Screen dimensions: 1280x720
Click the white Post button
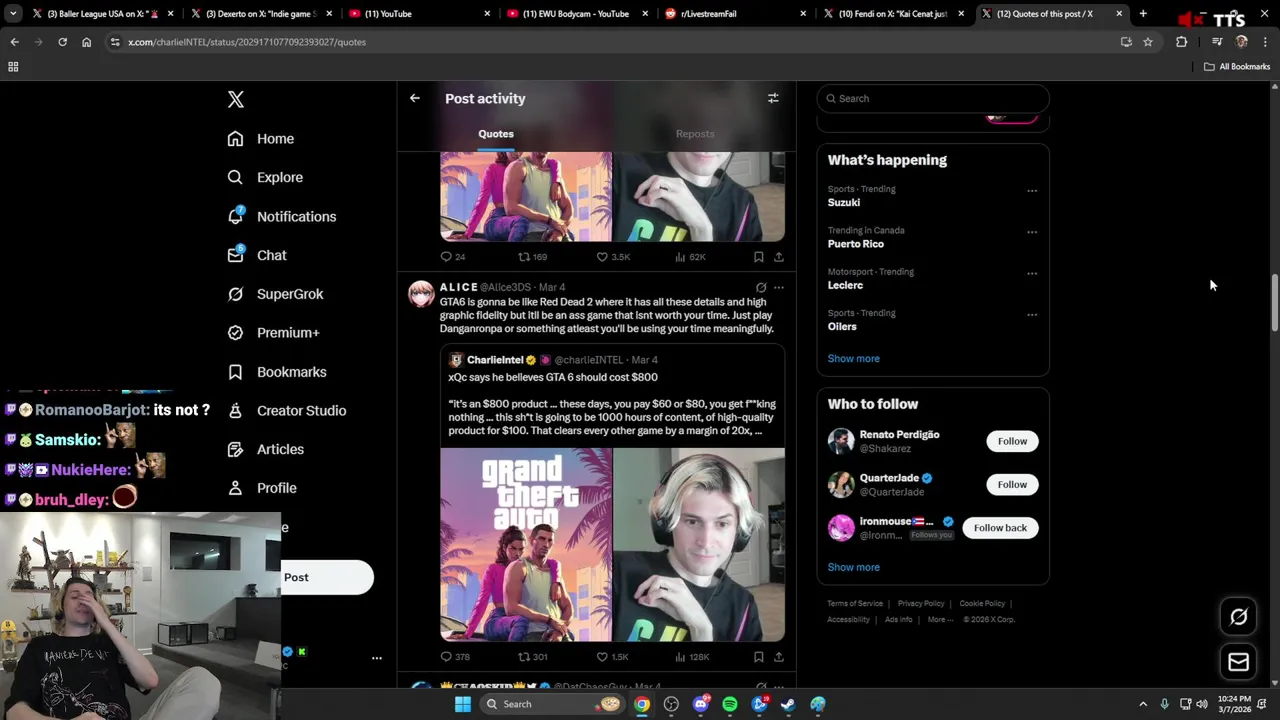pos(327,577)
